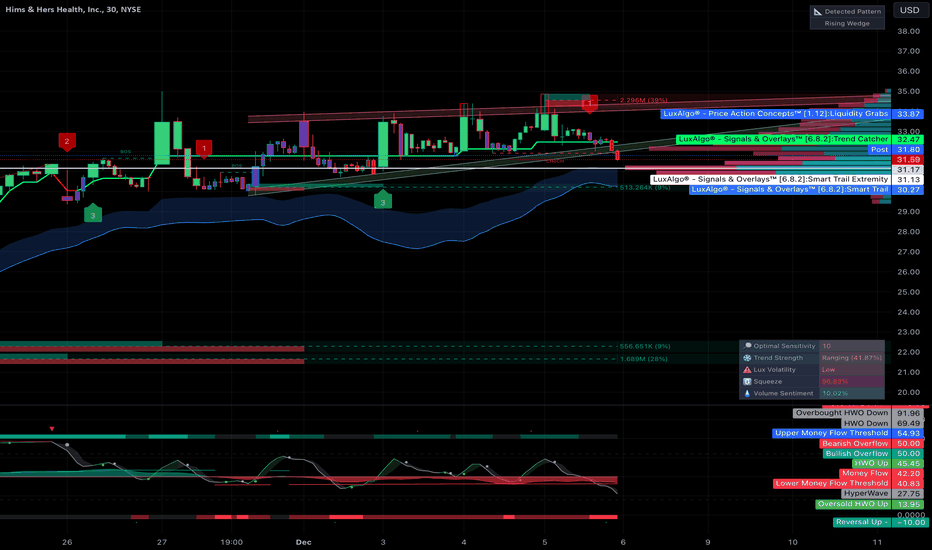The width and height of the screenshot is (932, 550).
Task: Click the Optimal Sensitivity magnifier icon
Action: point(747,346)
